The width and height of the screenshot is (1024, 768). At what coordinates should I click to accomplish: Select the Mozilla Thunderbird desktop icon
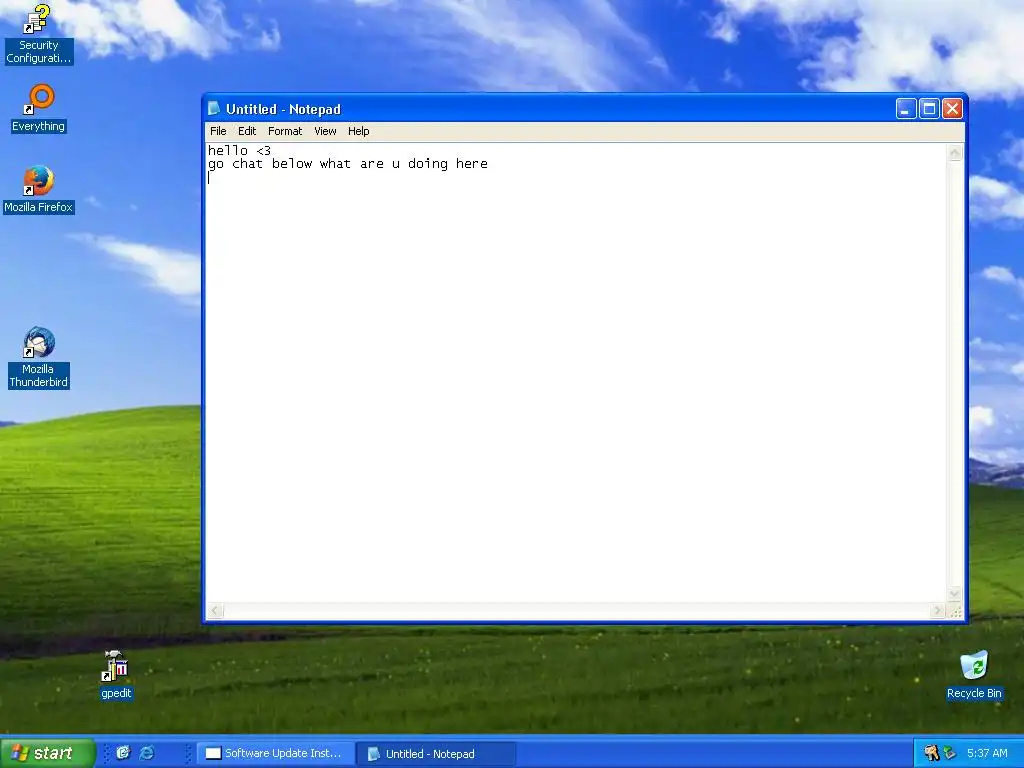39,358
